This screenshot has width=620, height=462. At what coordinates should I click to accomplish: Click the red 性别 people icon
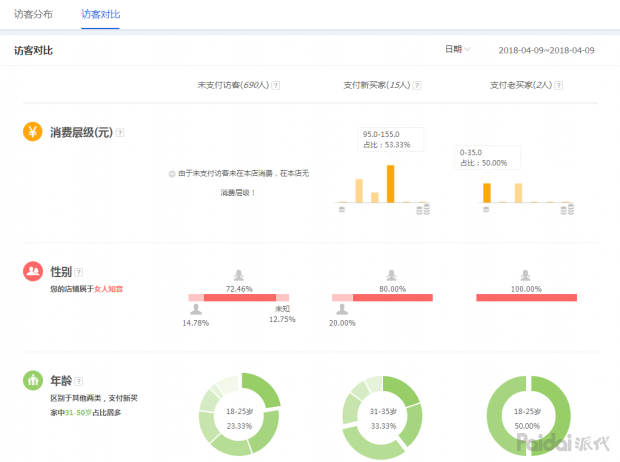tap(32, 271)
